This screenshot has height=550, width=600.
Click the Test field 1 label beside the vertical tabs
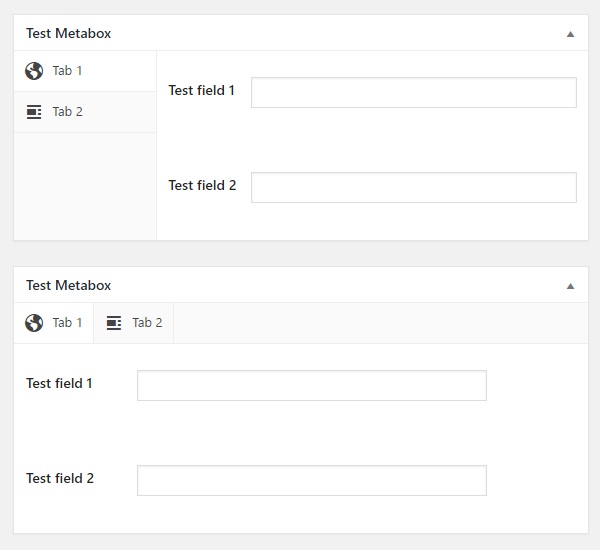[x=201, y=90]
